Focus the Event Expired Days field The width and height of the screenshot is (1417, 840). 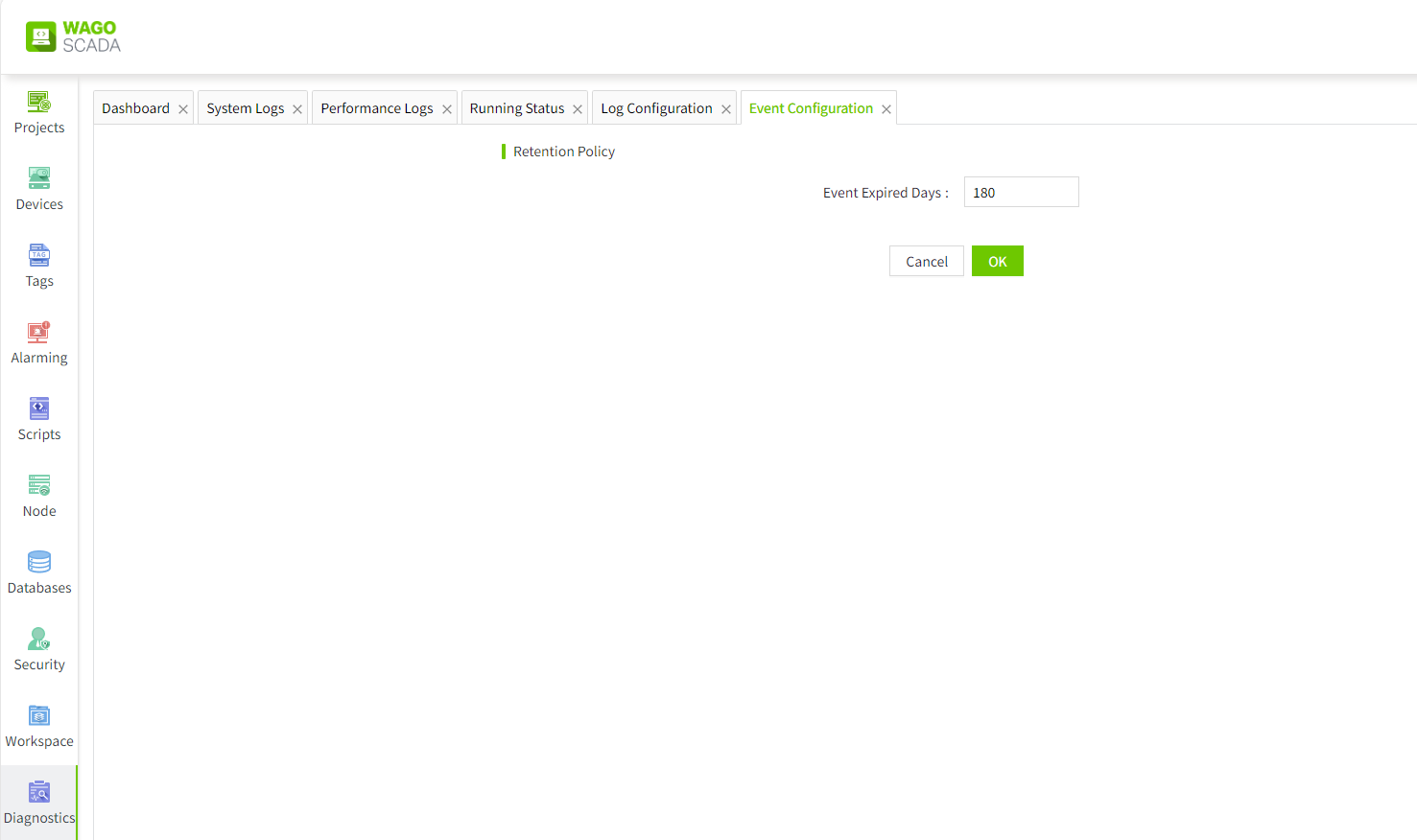pos(1021,193)
